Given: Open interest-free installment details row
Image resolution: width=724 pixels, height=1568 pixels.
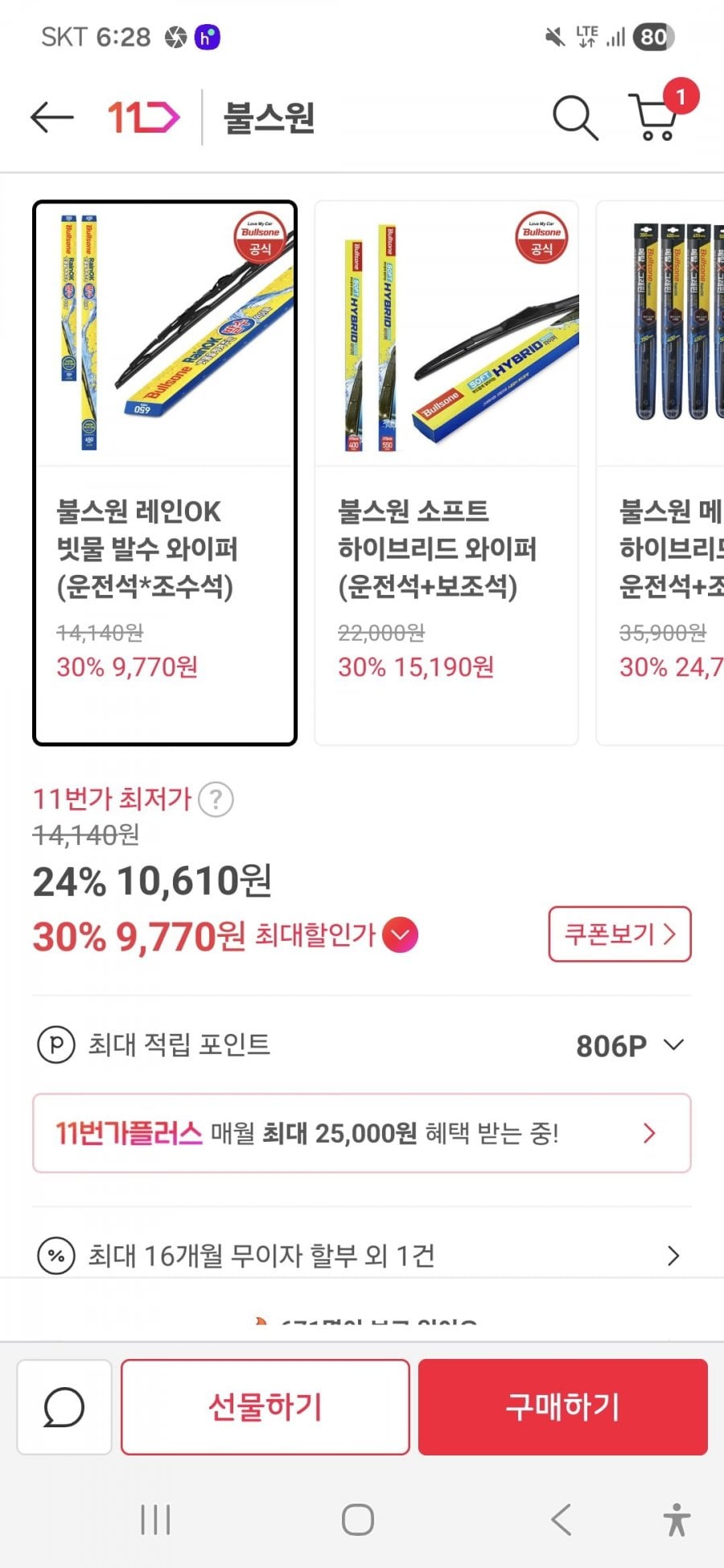Looking at the screenshot, I should point(361,1255).
